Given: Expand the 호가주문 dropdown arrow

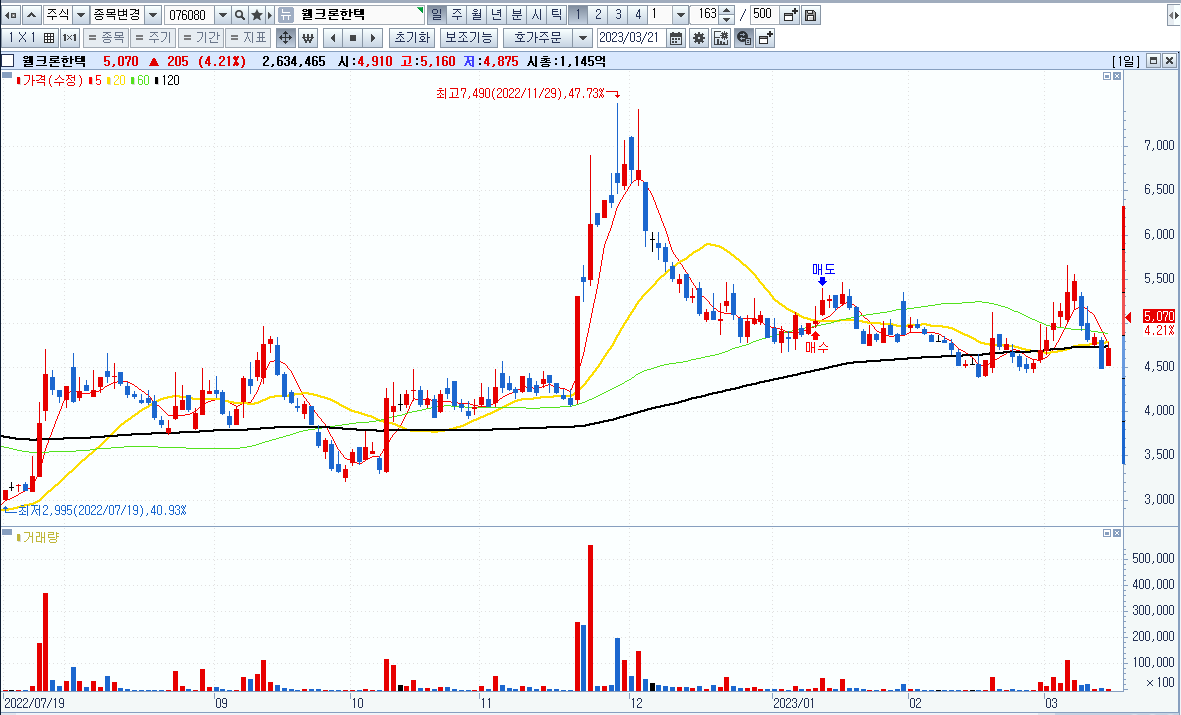Looking at the screenshot, I should click(582, 38).
